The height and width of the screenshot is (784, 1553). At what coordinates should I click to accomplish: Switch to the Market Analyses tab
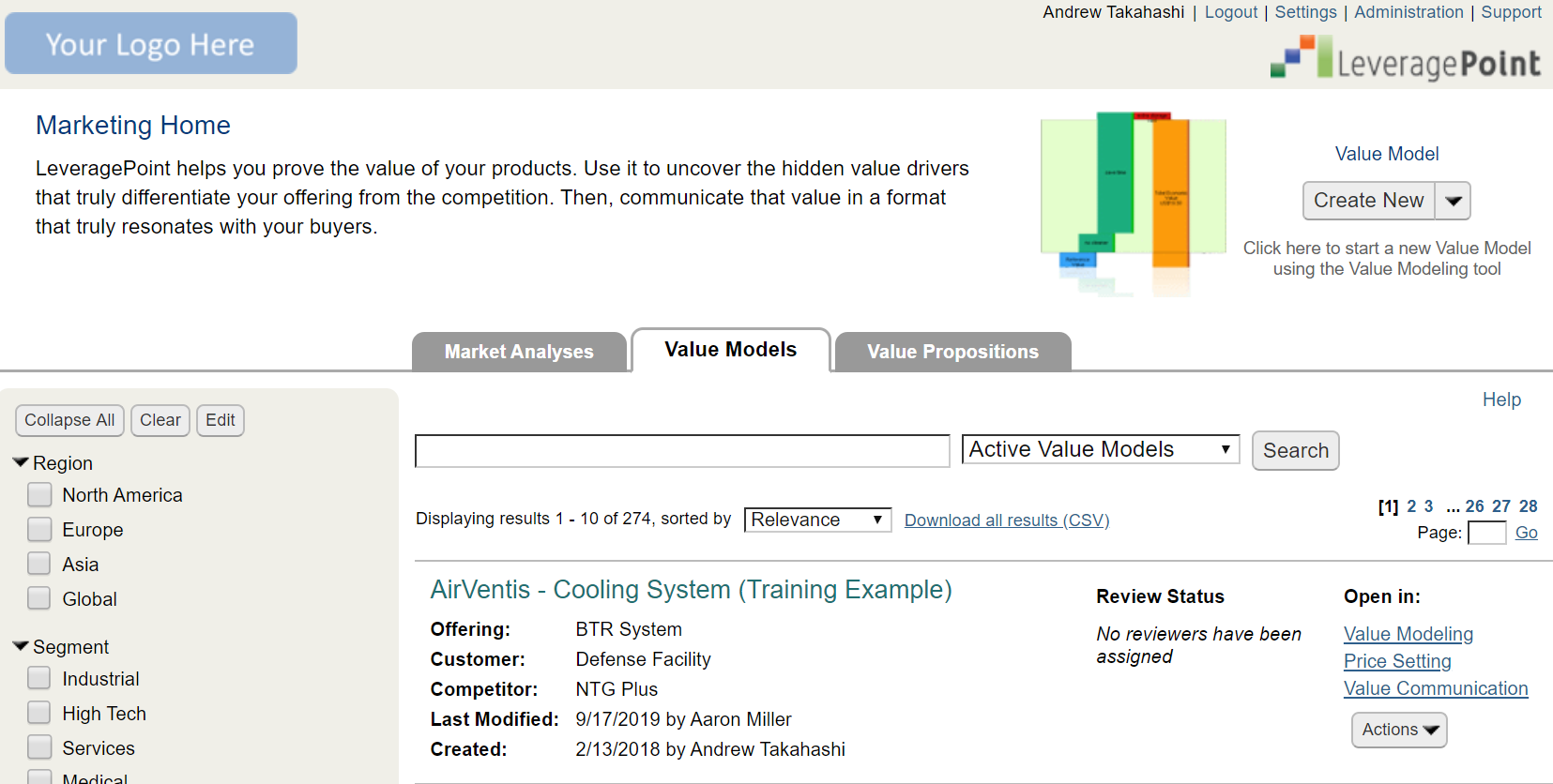(519, 352)
